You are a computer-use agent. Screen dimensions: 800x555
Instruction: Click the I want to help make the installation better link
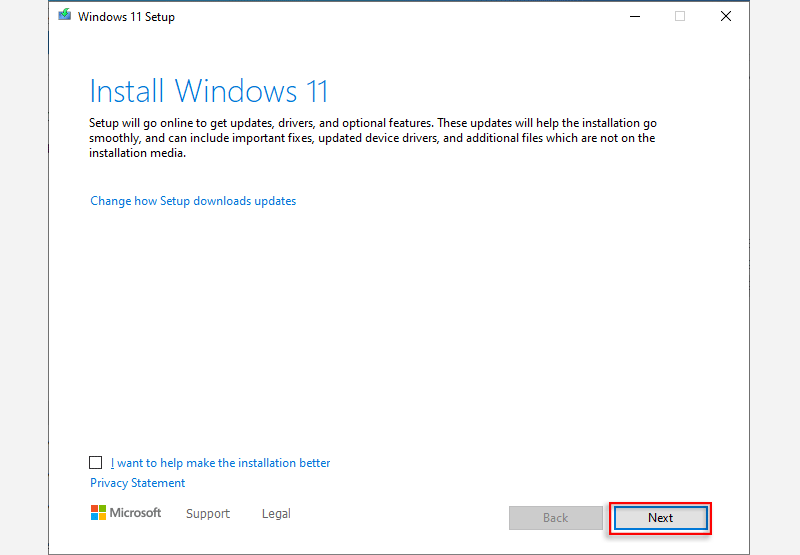220,463
